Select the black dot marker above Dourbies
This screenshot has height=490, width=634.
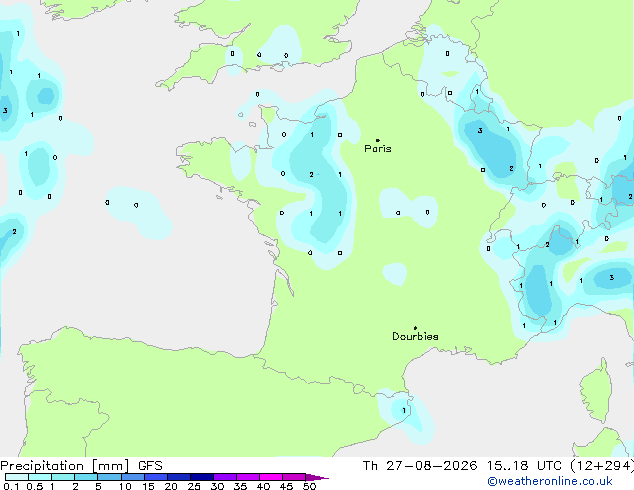click(x=415, y=328)
